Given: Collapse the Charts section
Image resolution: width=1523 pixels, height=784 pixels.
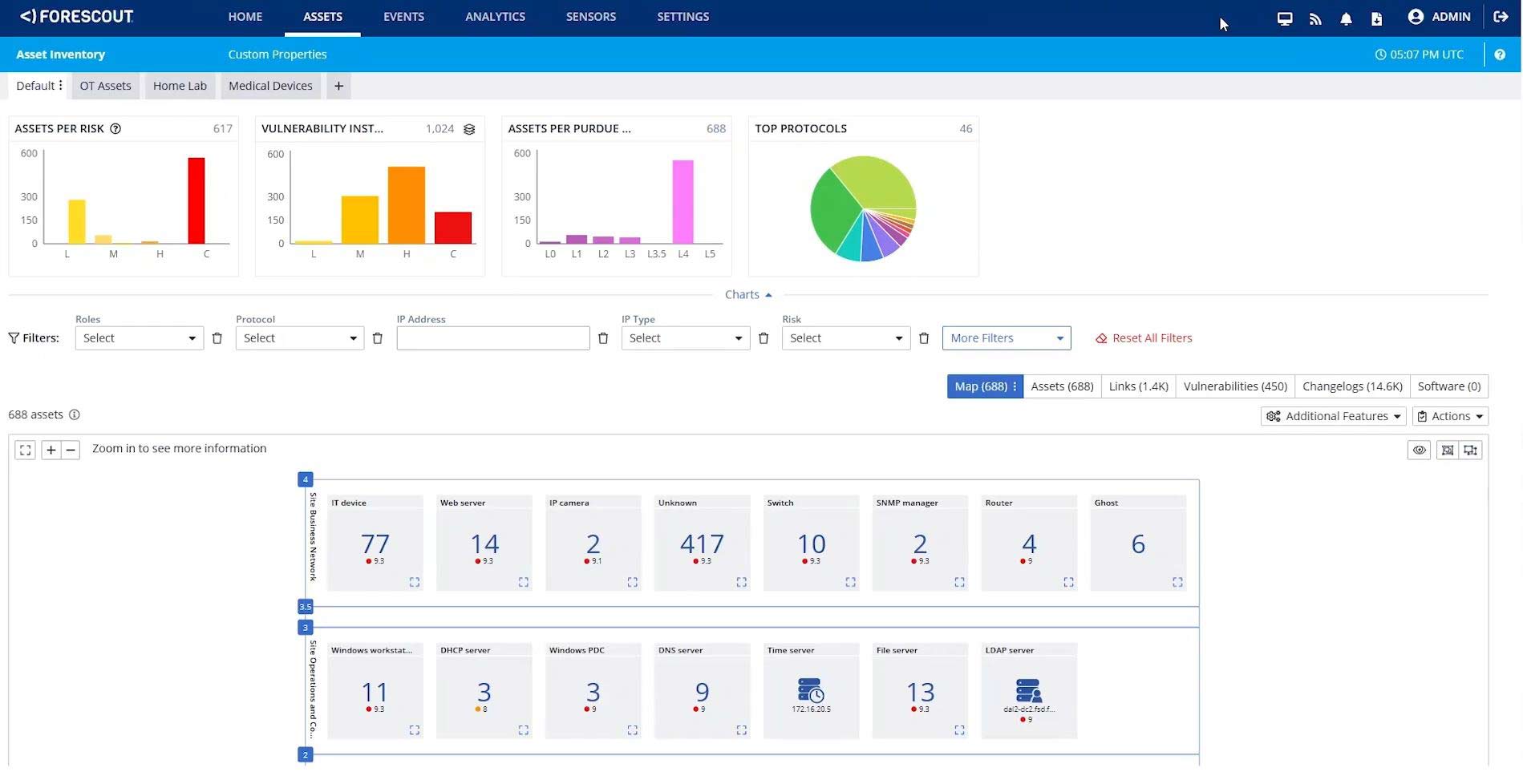Looking at the screenshot, I should coord(748,295).
